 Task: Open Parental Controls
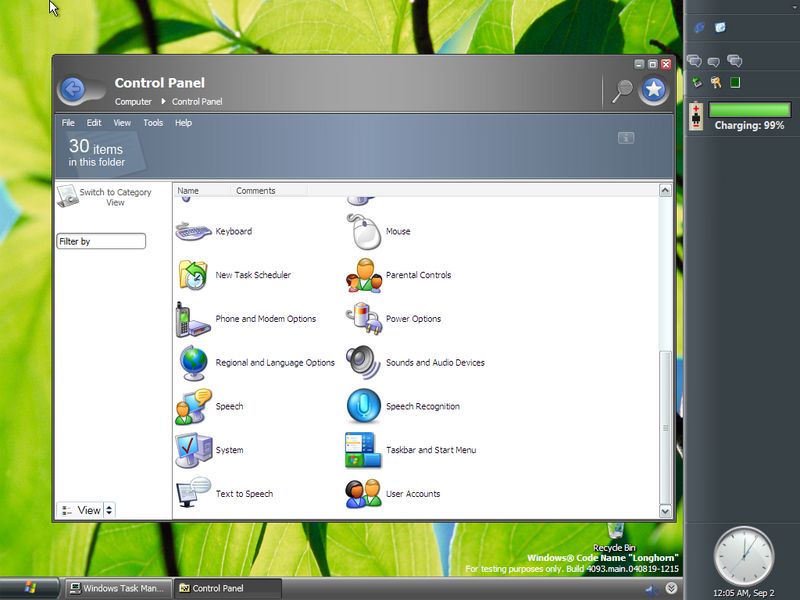[x=363, y=276]
